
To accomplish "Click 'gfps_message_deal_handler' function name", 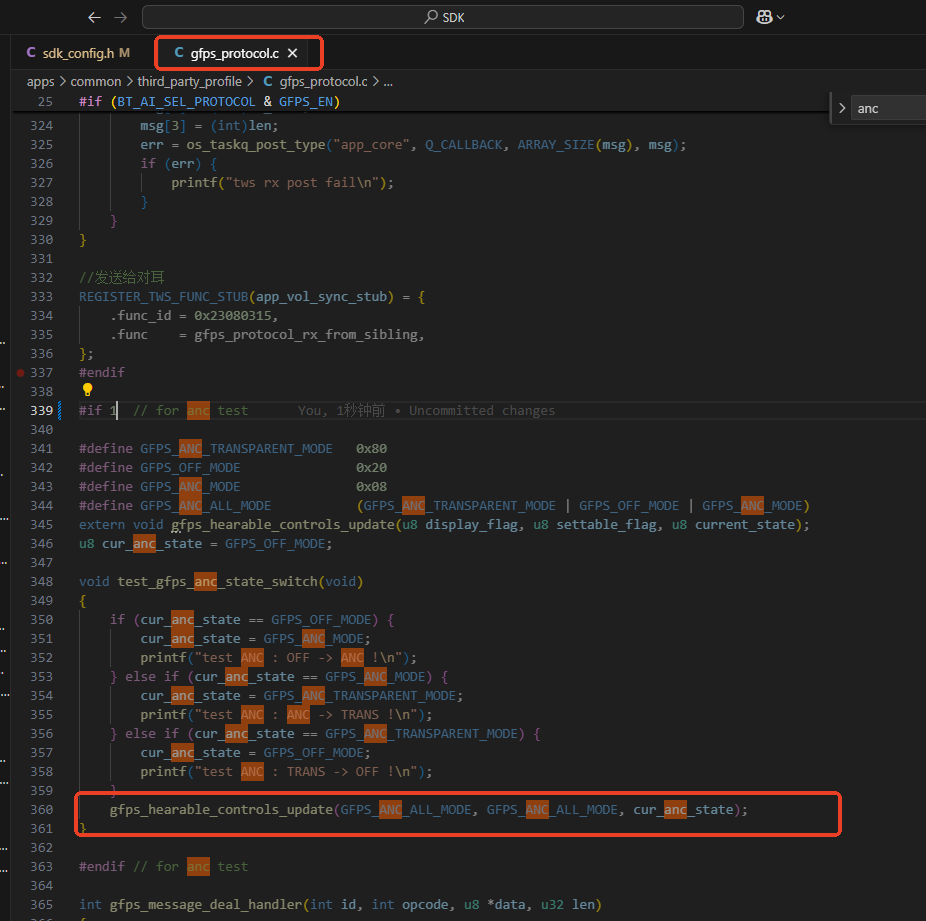I will click(x=206, y=904).
